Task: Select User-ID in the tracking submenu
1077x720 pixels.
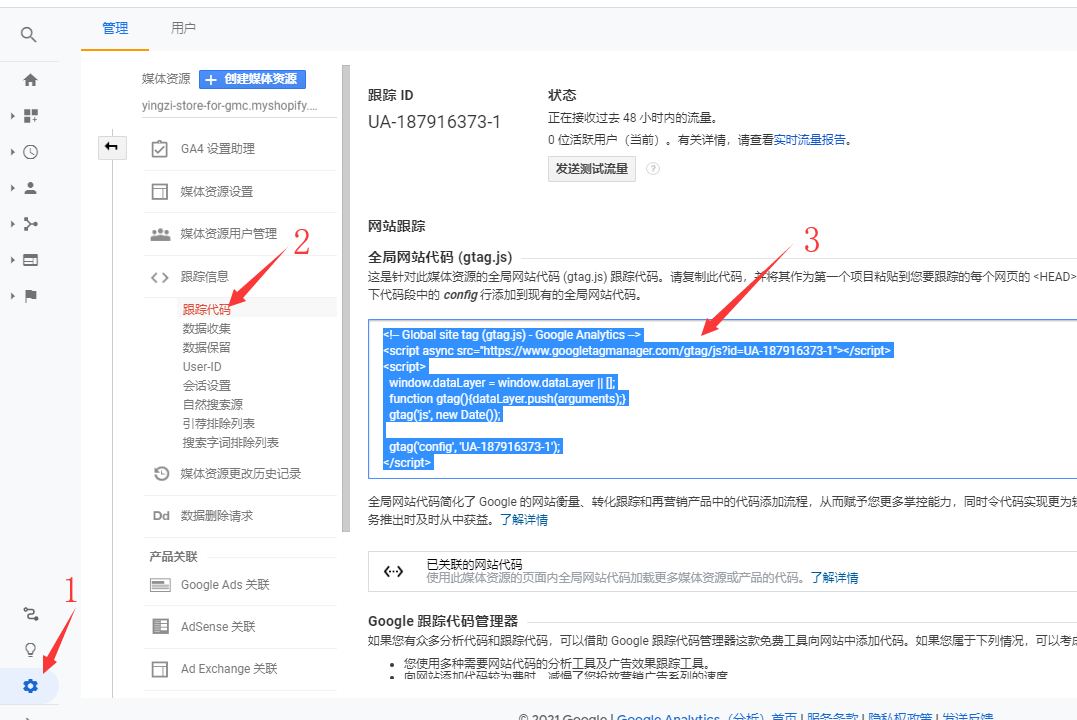Action: coord(202,367)
